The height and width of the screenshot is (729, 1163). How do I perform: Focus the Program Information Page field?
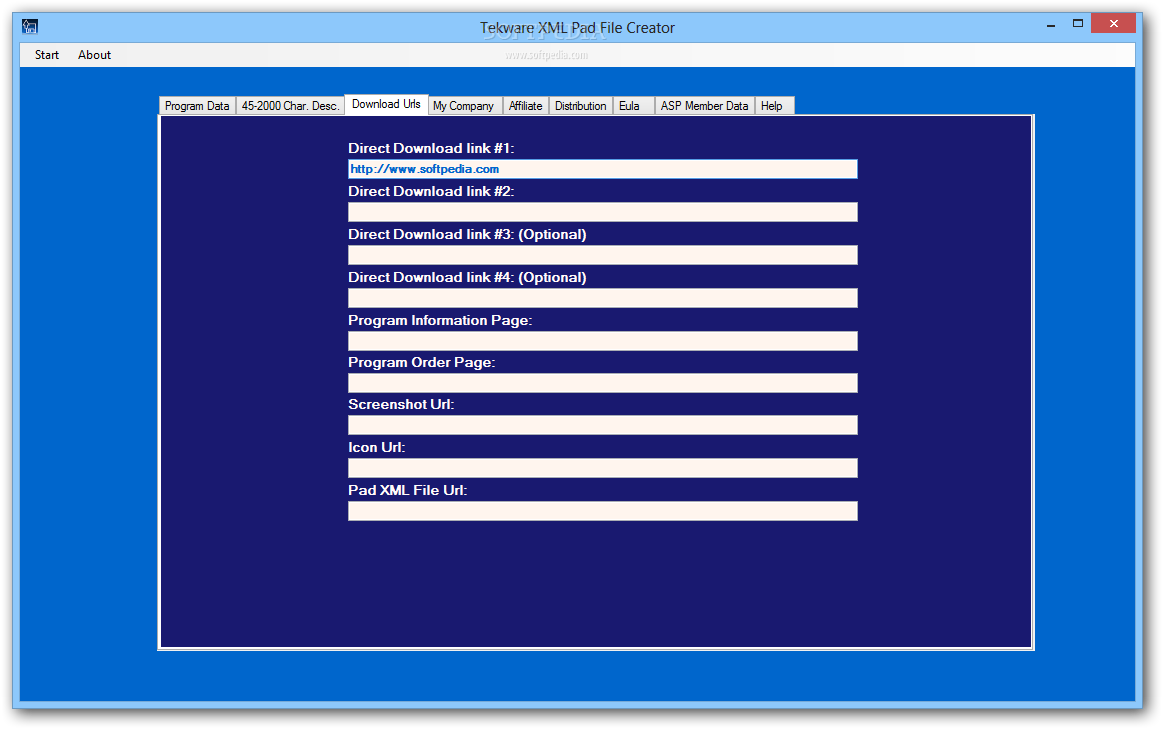pyautogui.click(x=602, y=341)
